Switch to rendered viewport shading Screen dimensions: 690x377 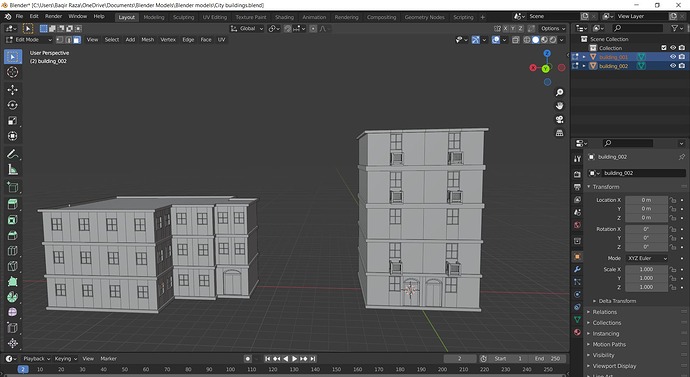[553, 40]
